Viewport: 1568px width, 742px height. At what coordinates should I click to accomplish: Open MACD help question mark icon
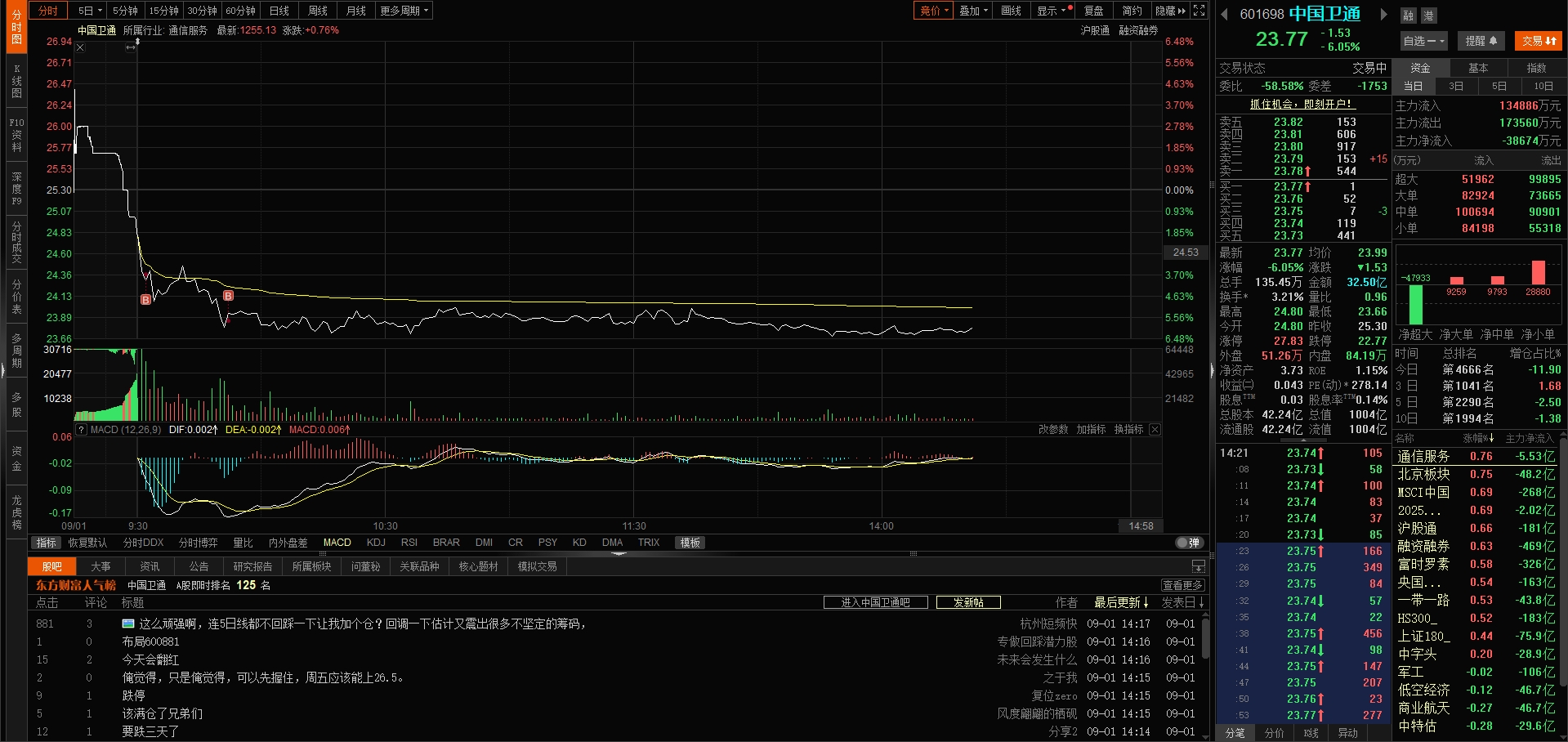pyautogui.click(x=81, y=430)
